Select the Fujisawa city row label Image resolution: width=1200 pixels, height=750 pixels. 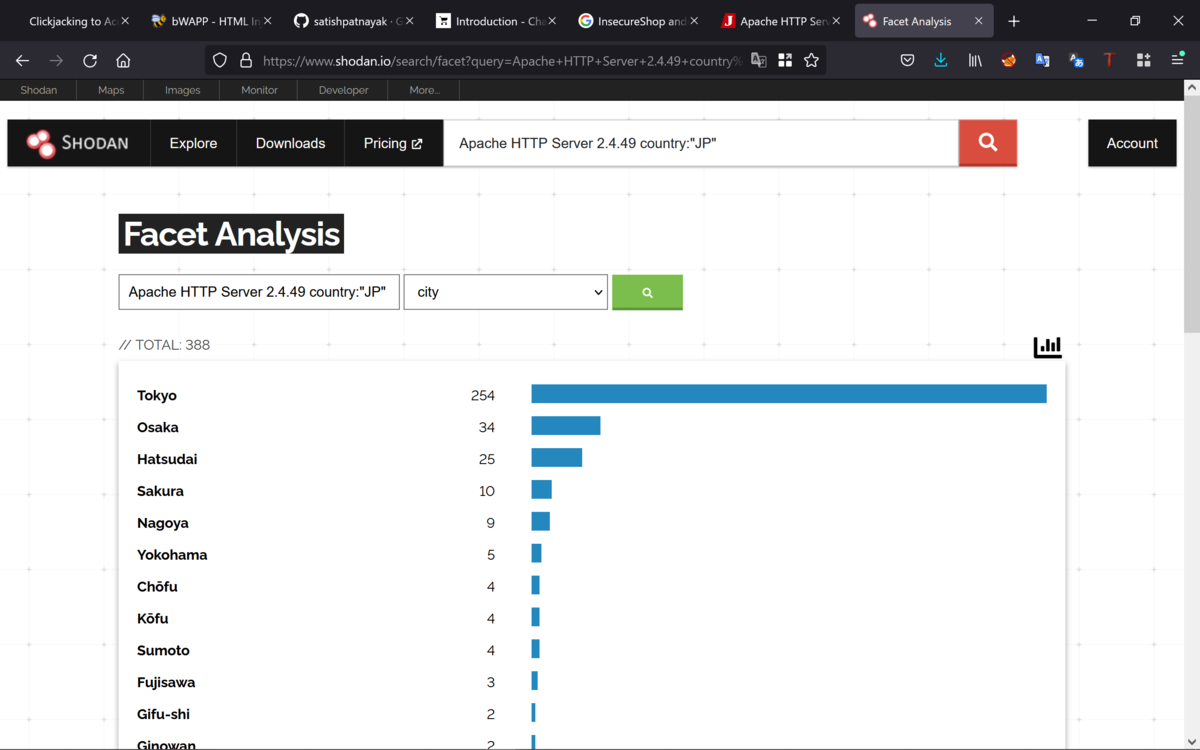click(x=166, y=683)
